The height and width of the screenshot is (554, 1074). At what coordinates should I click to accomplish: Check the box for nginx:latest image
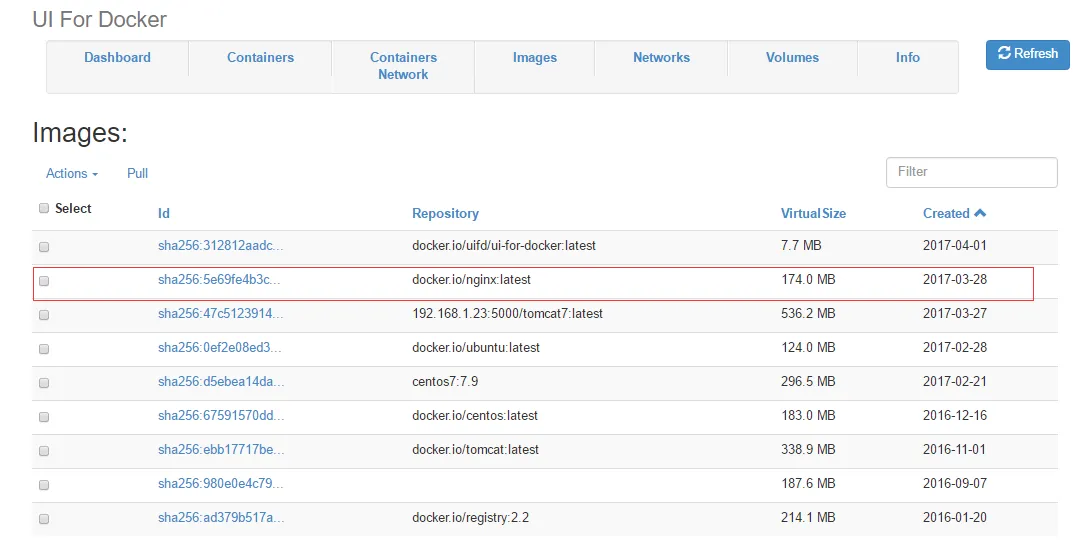coord(44,281)
